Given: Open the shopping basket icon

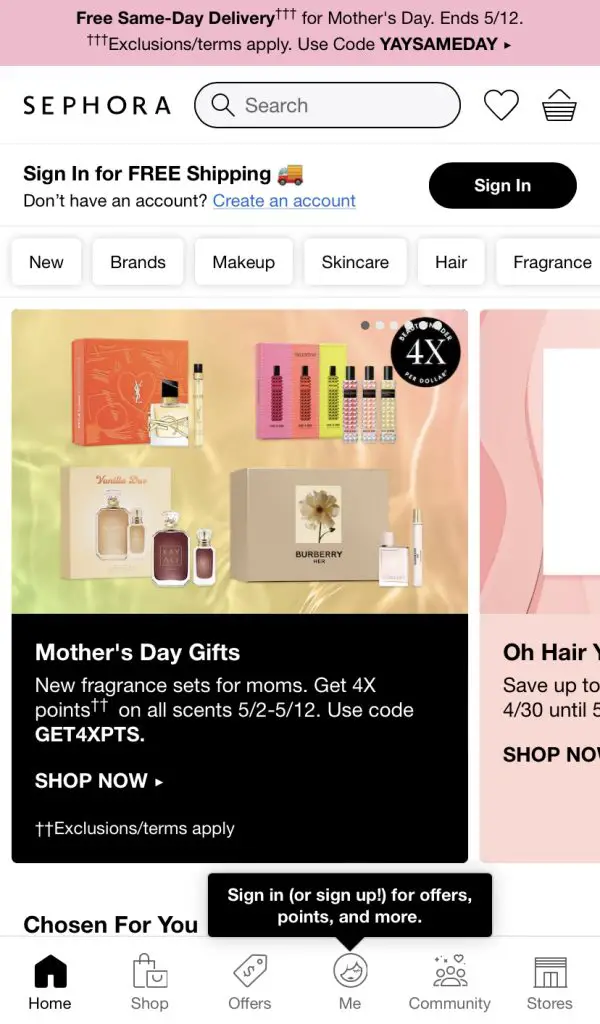Looking at the screenshot, I should tap(559, 105).
